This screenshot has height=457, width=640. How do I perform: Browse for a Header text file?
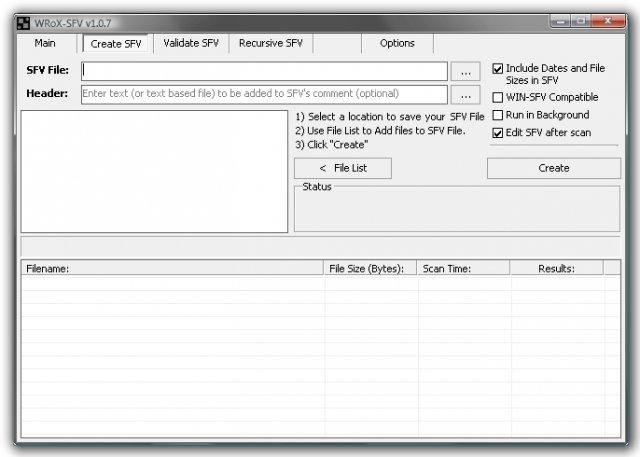click(x=465, y=95)
